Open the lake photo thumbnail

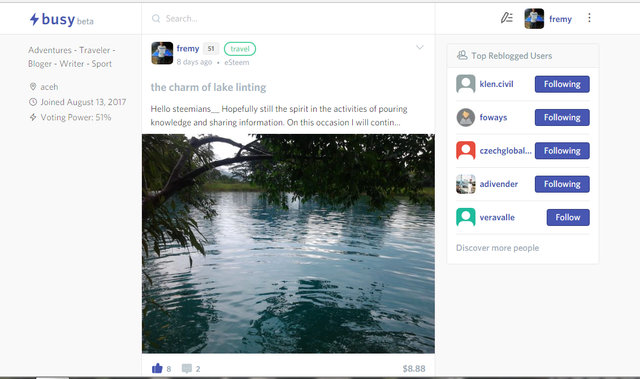(288, 244)
